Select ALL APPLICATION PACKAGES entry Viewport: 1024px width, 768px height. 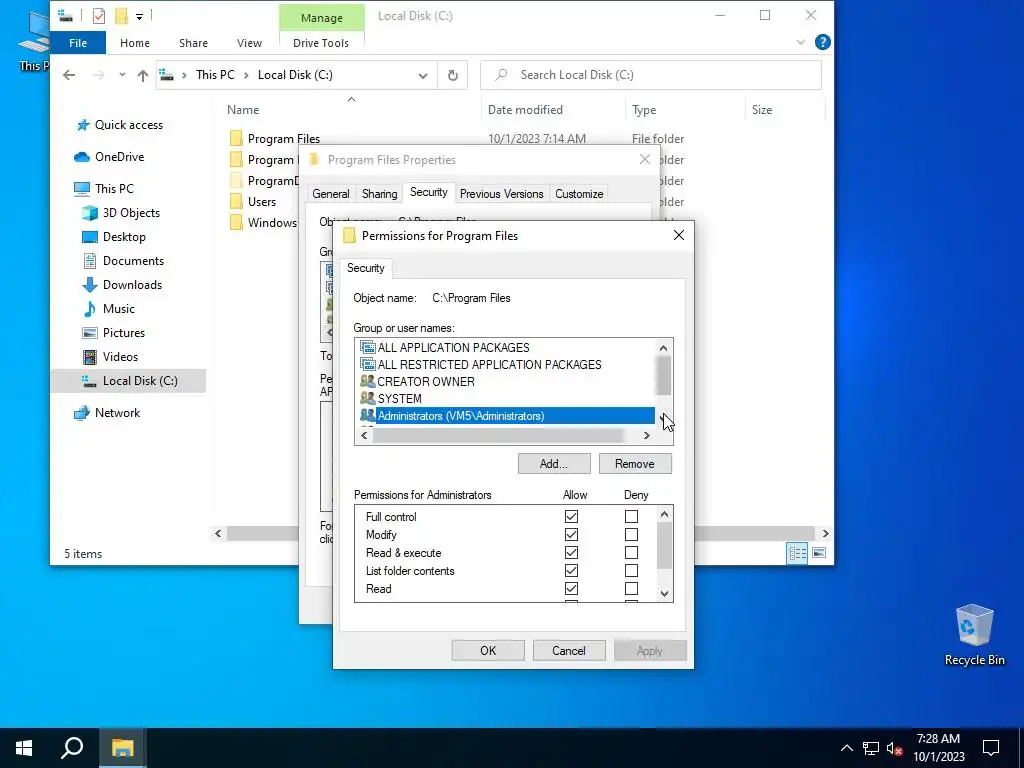(454, 348)
